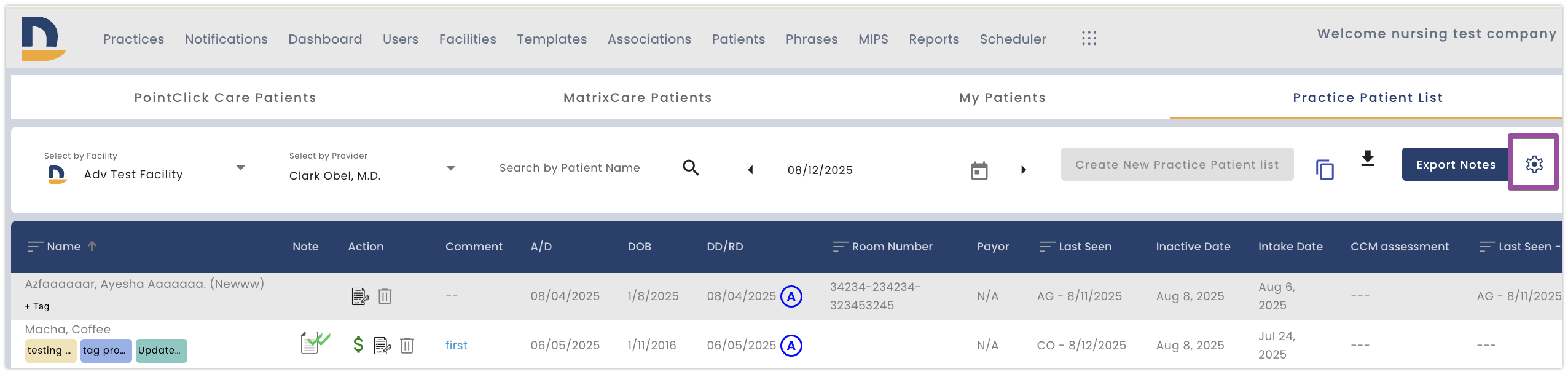Open Users menu item

[x=401, y=39]
